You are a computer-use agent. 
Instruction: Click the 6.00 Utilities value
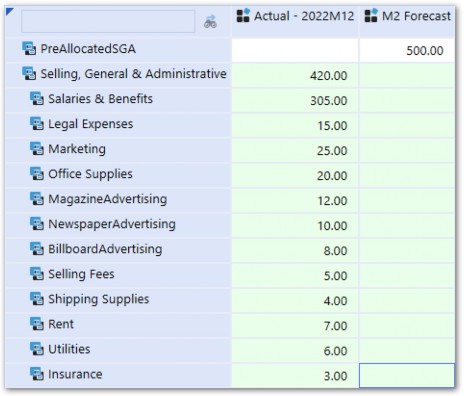coord(295,350)
